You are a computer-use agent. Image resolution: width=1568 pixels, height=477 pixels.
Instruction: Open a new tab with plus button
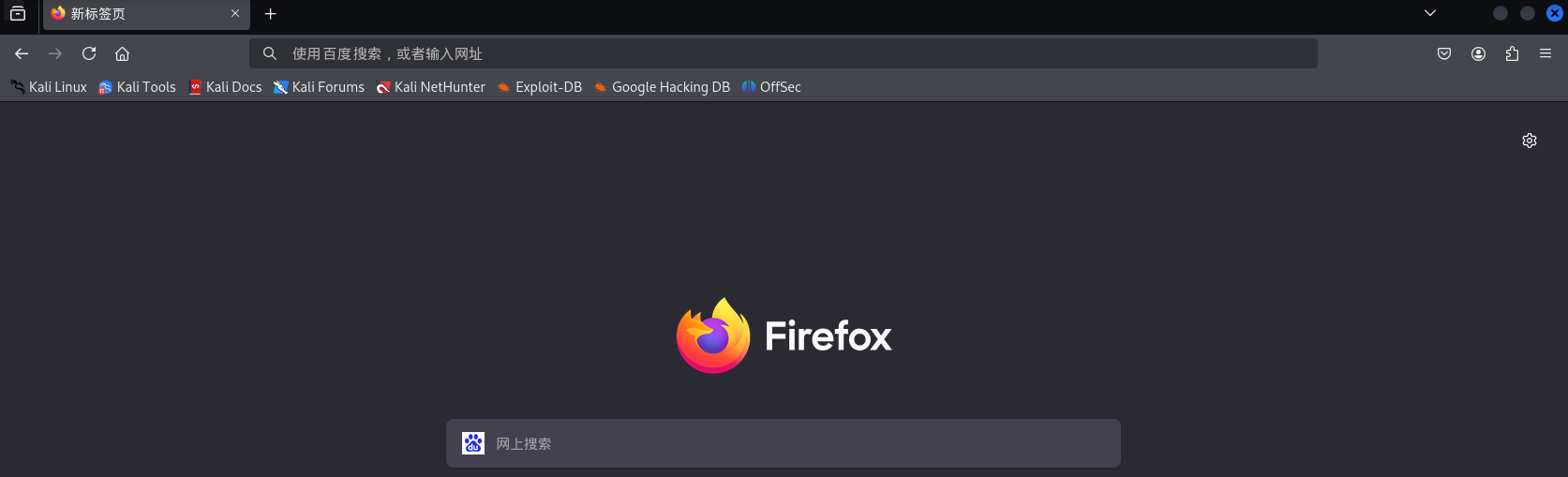271,14
